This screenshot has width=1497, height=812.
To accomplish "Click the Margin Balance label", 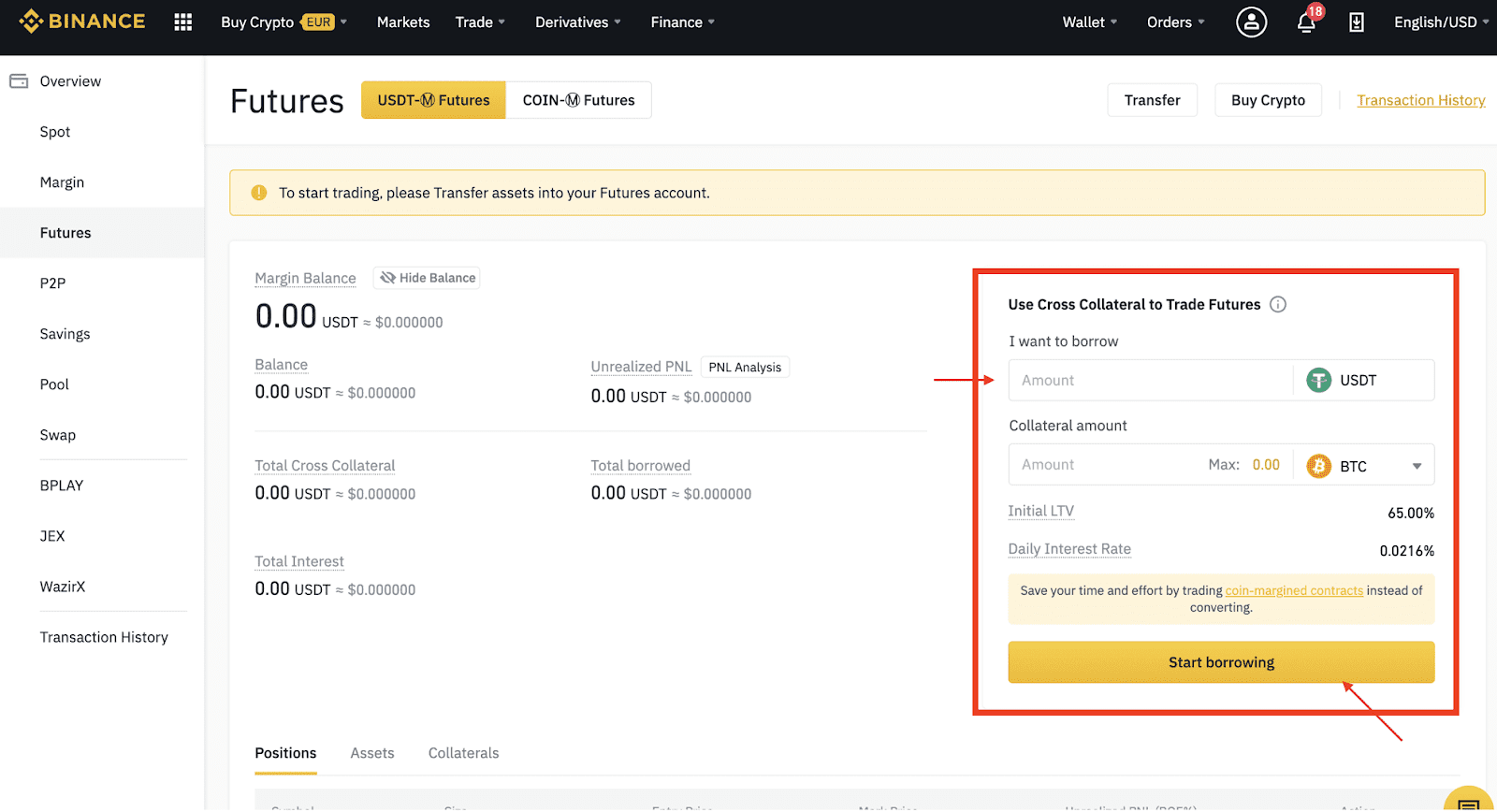I will tap(305, 278).
